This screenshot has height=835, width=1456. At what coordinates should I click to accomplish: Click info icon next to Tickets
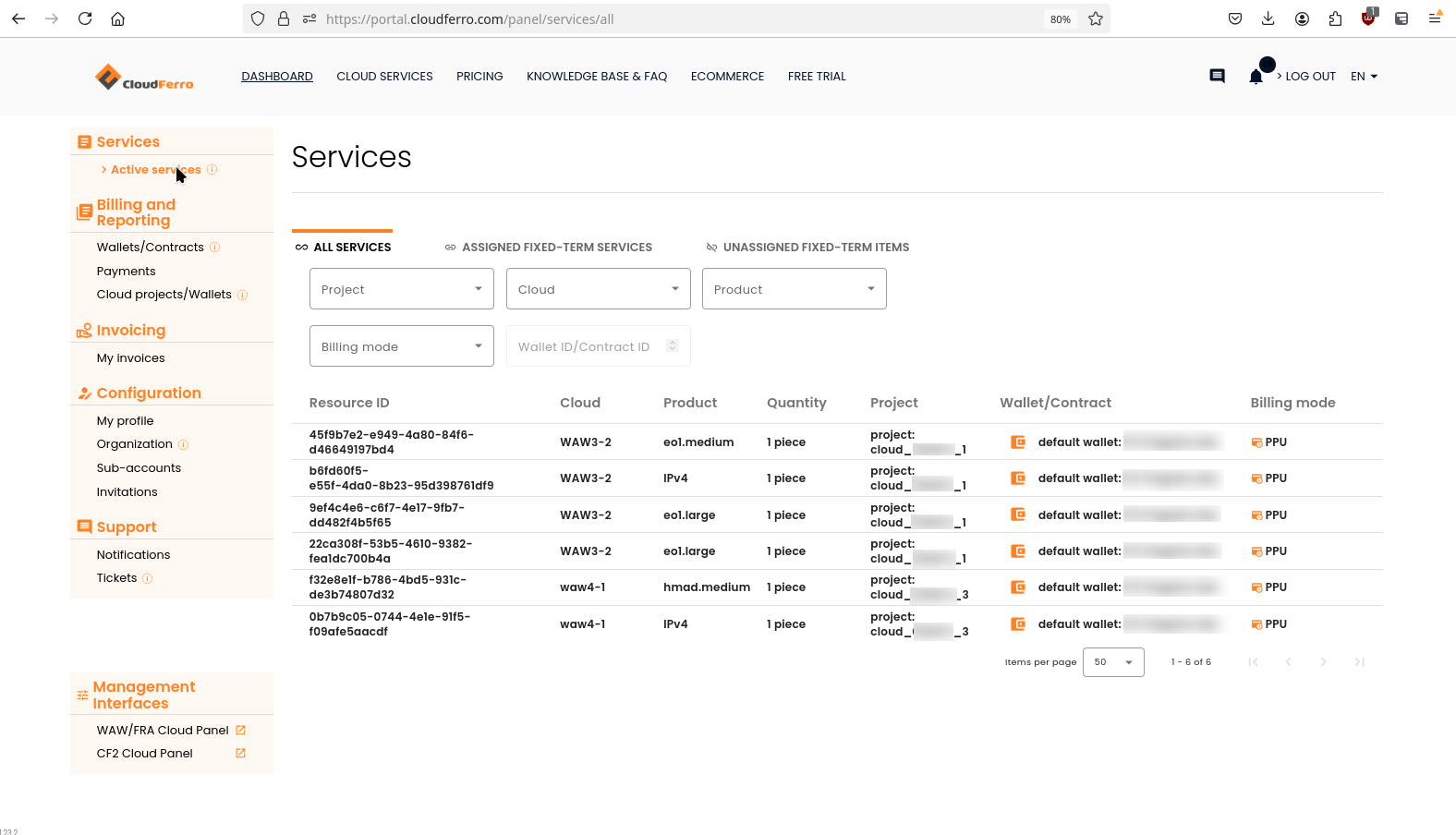(148, 579)
